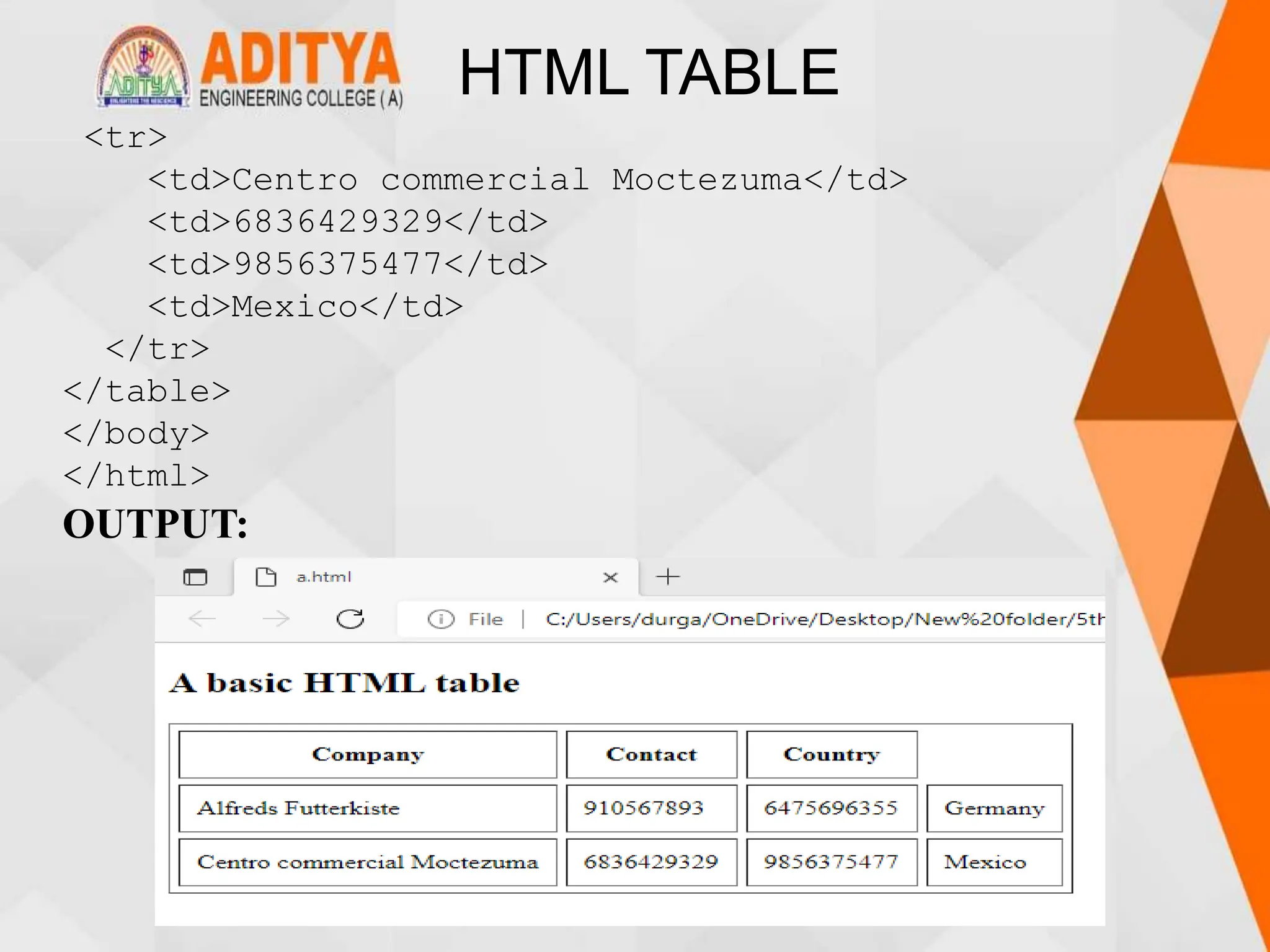Click the browser forward arrow

point(276,619)
